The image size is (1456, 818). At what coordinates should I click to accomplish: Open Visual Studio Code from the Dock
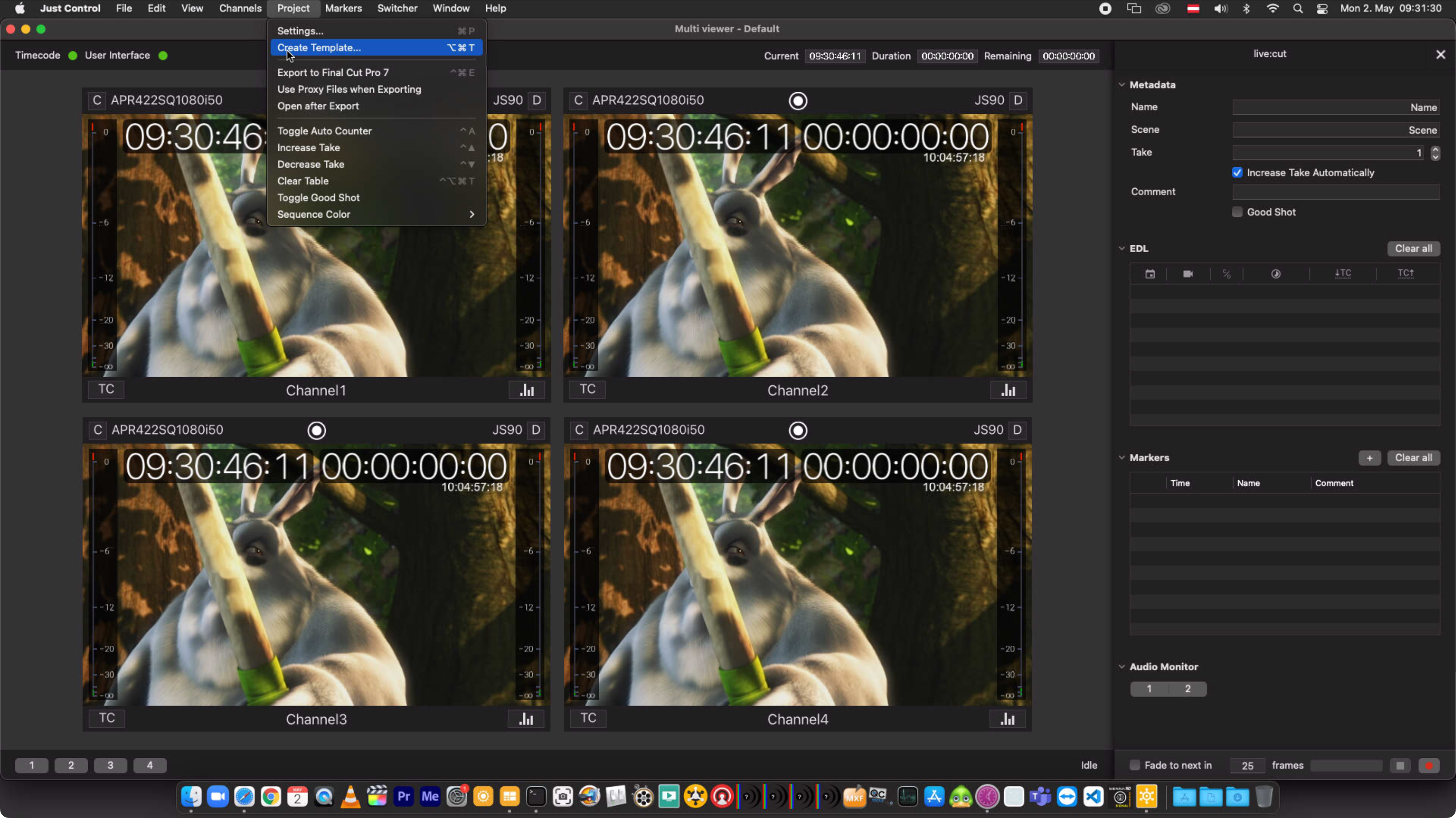point(1093,796)
